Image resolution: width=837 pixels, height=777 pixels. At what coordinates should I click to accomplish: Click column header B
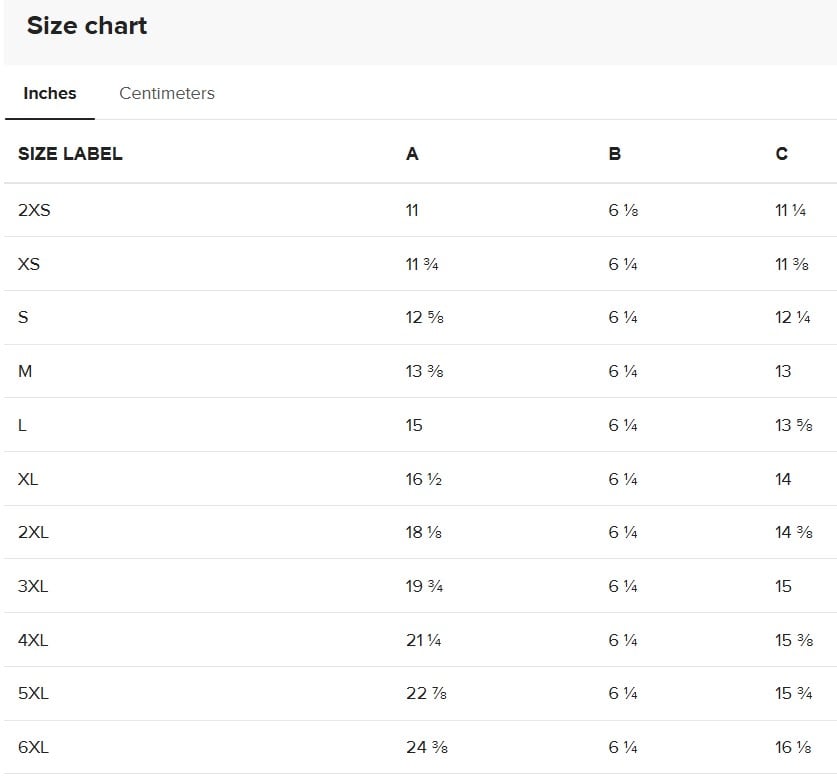(614, 154)
